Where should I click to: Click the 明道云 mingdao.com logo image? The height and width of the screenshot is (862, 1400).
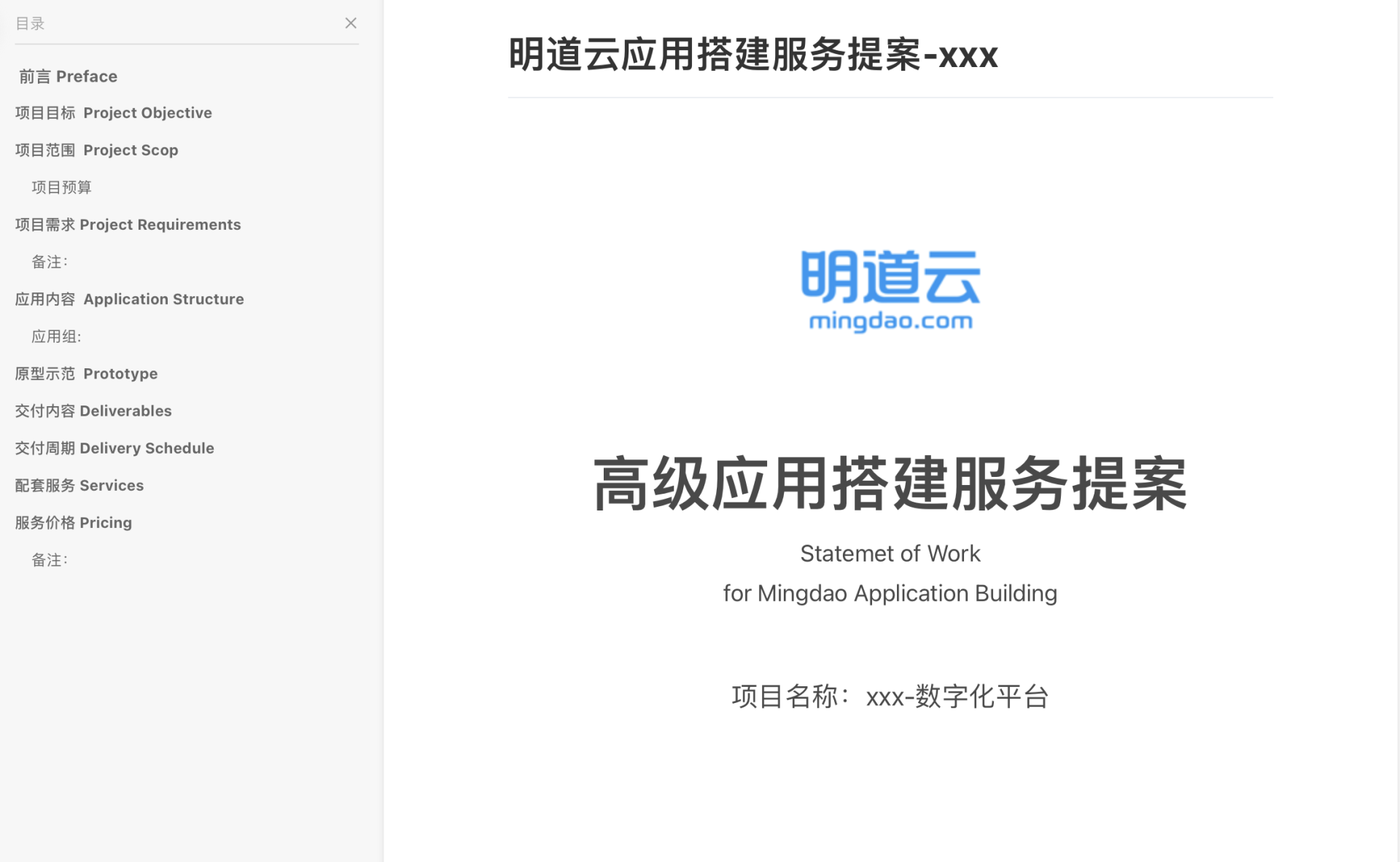click(890, 290)
